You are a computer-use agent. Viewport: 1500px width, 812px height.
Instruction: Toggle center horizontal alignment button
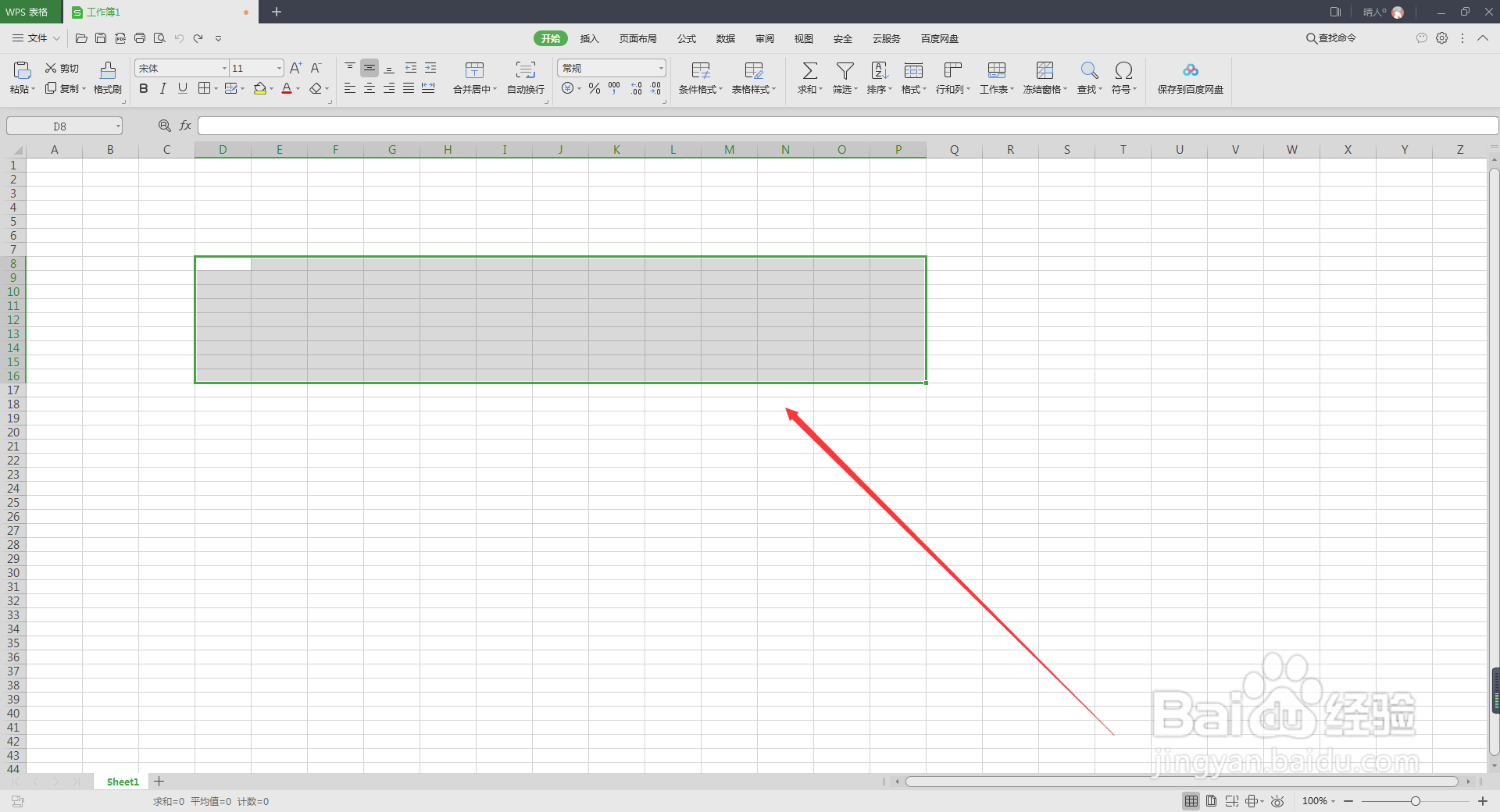pyautogui.click(x=370, y=88)
